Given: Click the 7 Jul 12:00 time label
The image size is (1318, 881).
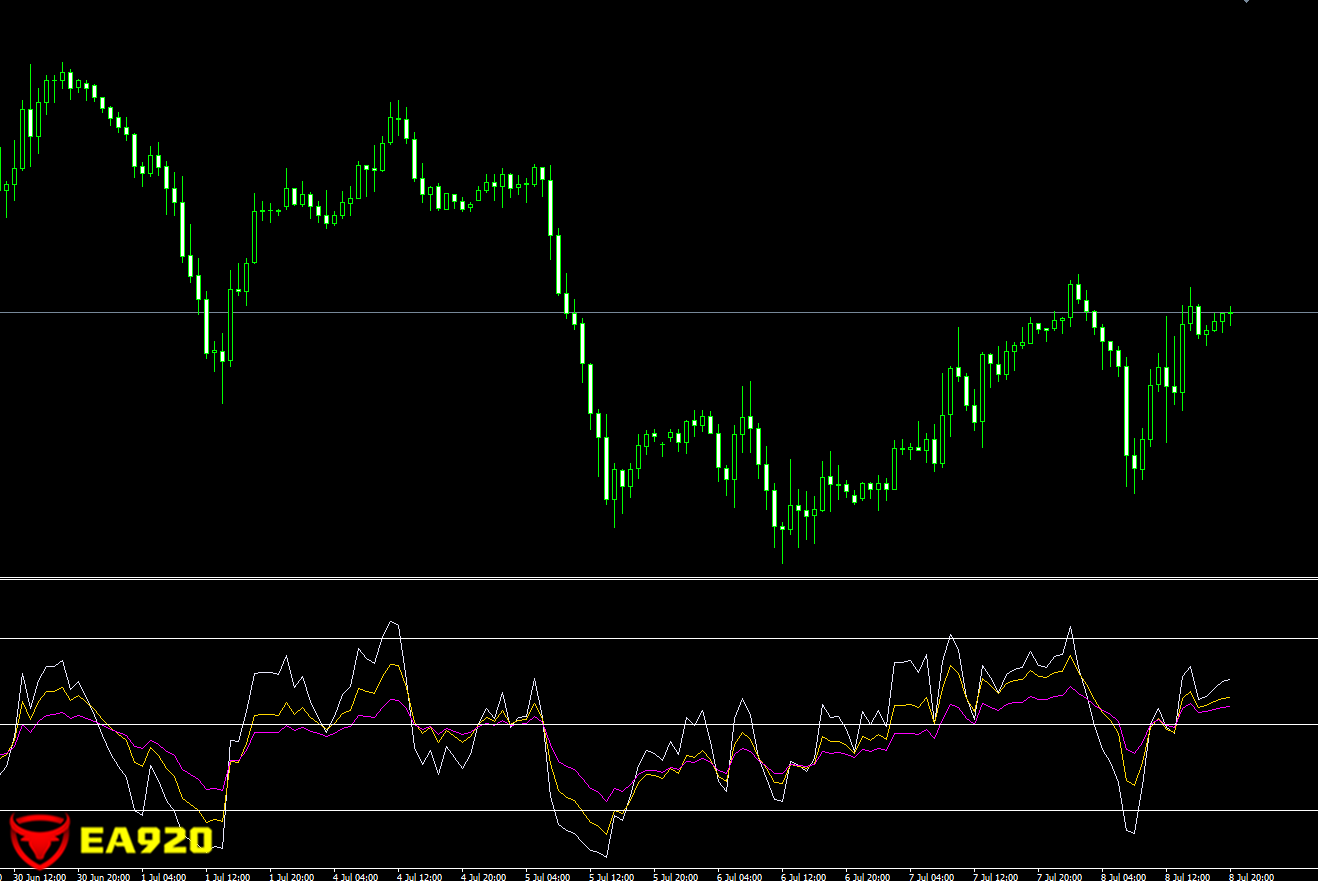Looking at the screenshot, I should [994, 876].
